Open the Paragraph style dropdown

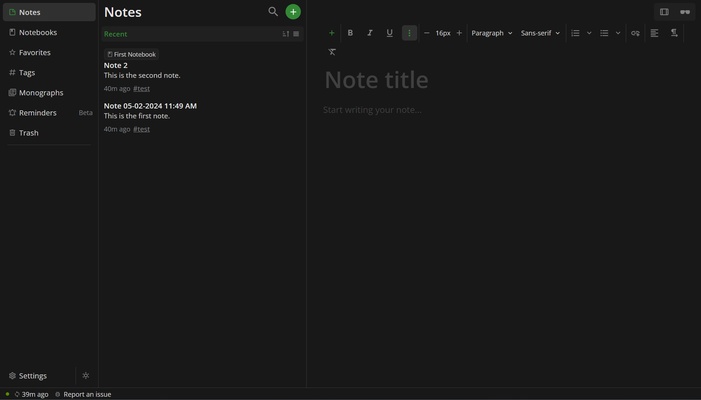point(492,33)
